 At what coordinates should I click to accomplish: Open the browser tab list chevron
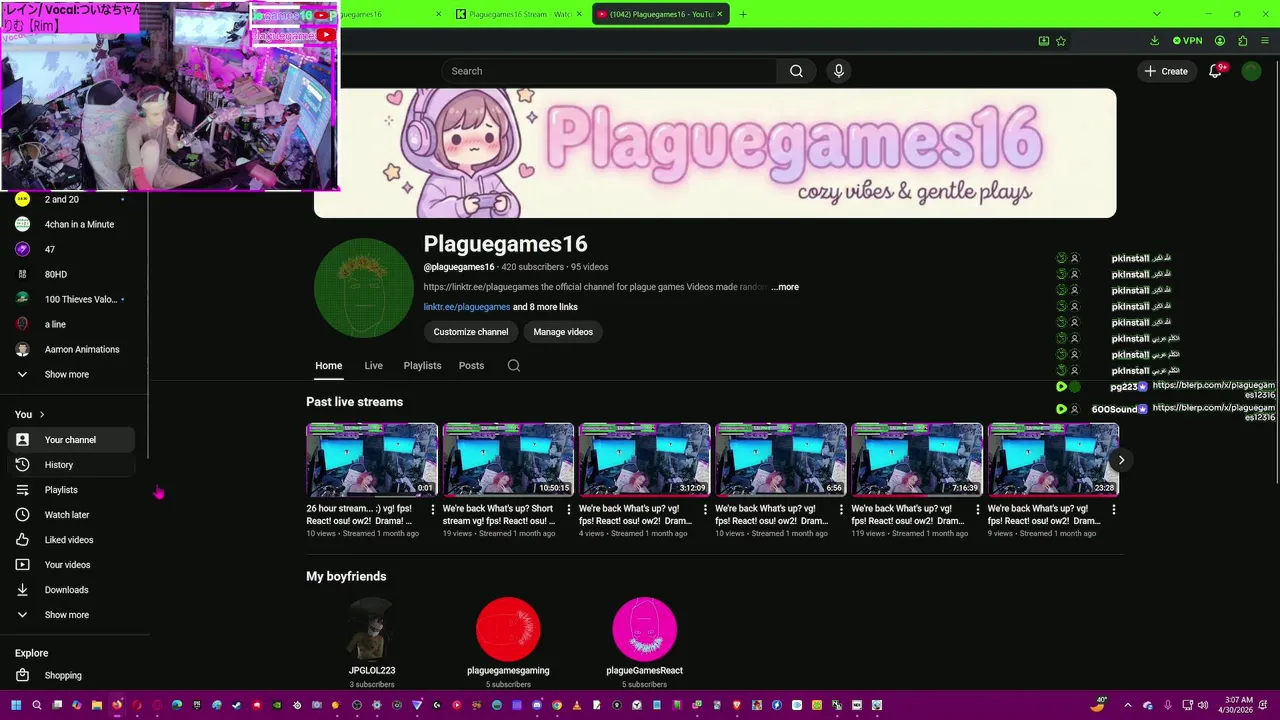coord(1157,14)
